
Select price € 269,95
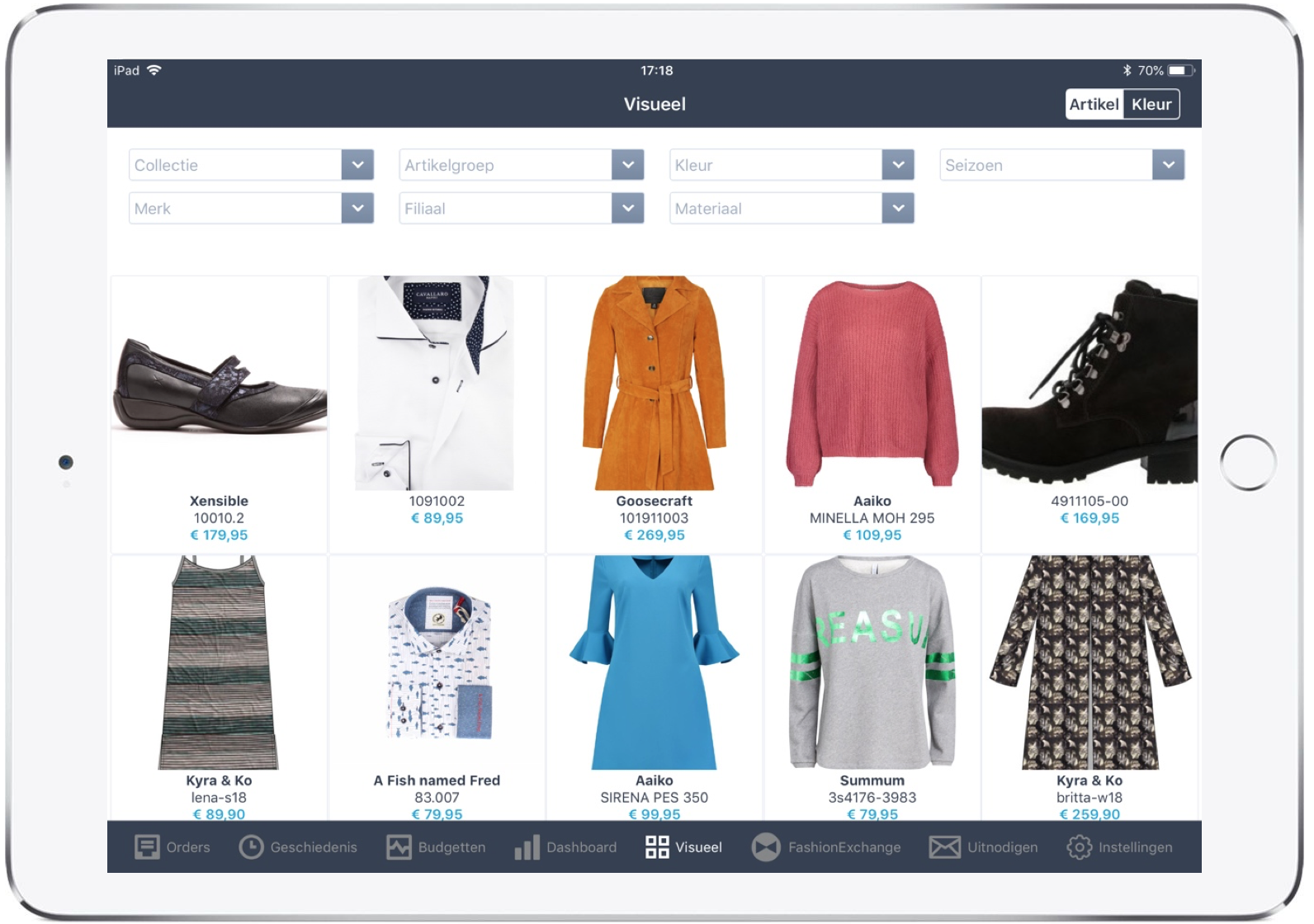pos(655,535)
